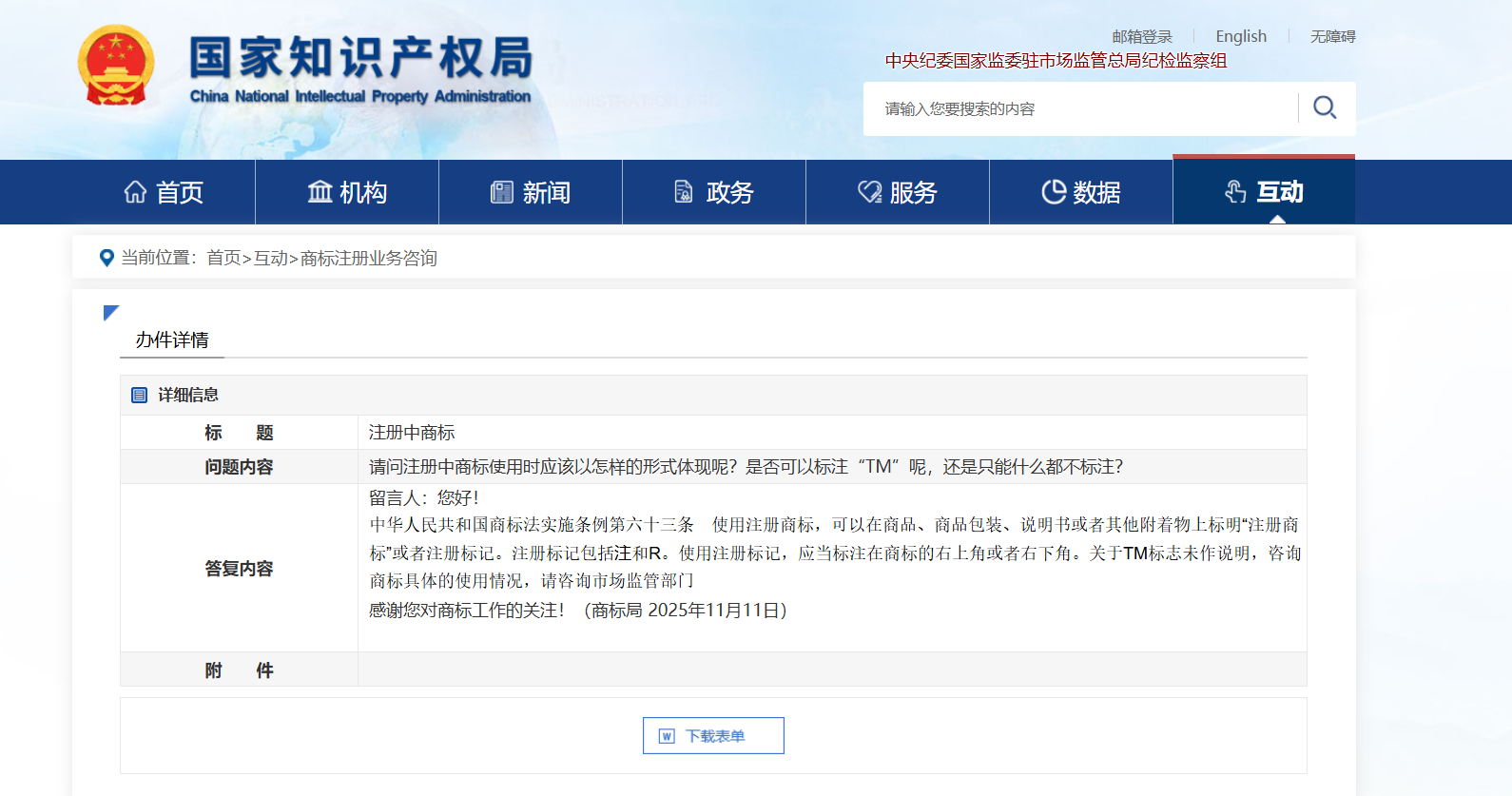The image size is (1512, 796).
Task: Click the building icon beside 机构
Action: click(320, 192)
